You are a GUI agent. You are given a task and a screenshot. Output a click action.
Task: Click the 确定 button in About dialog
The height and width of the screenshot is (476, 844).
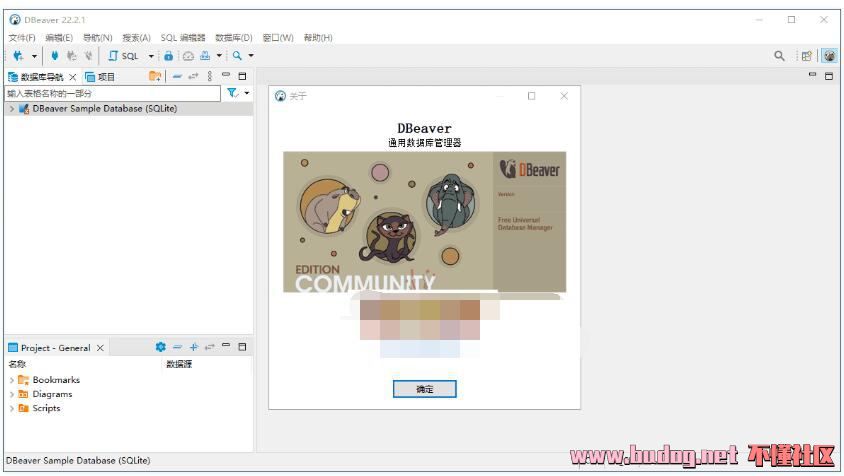point(424,389)
